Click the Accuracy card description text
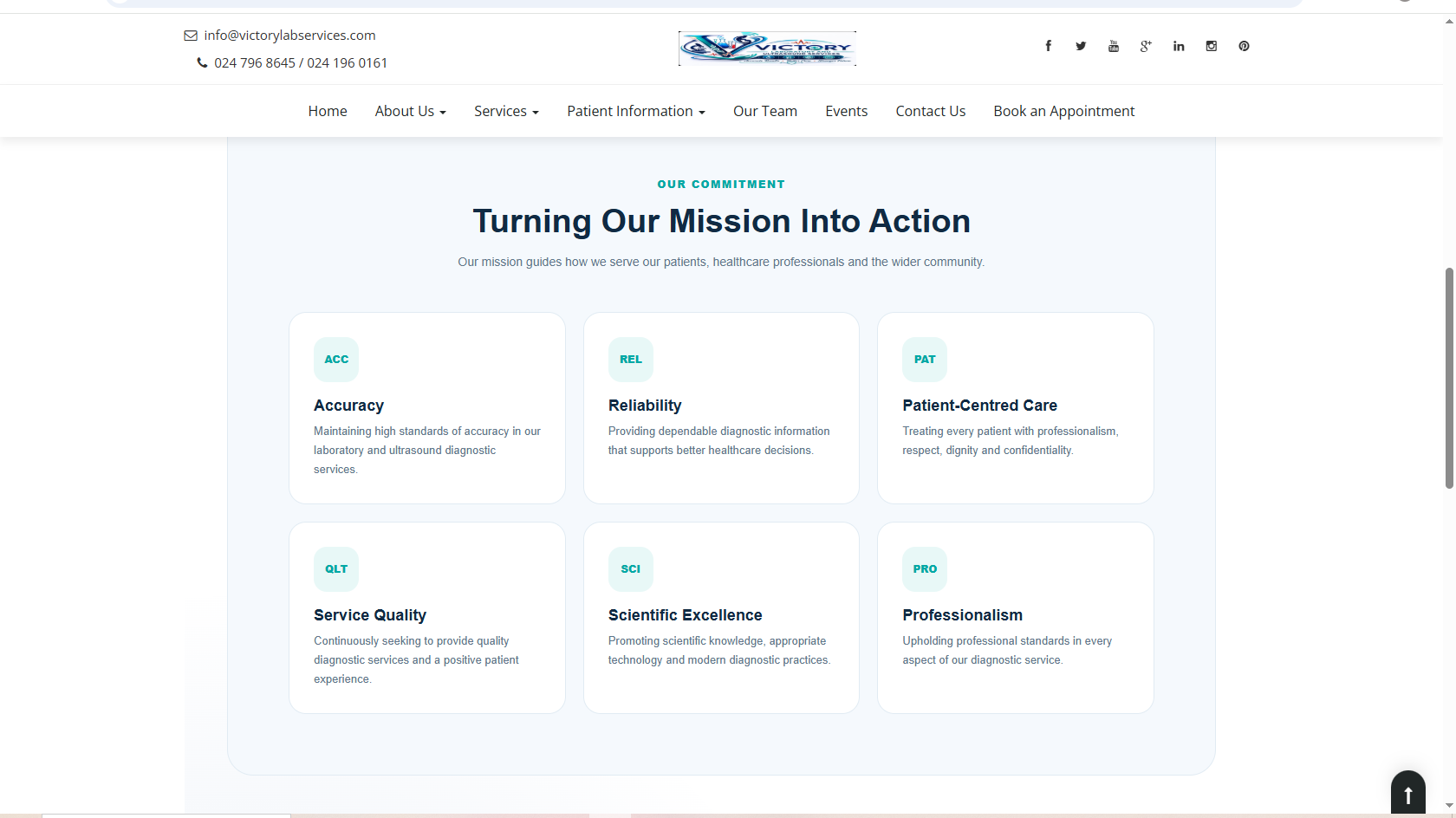 pos(427,450)
